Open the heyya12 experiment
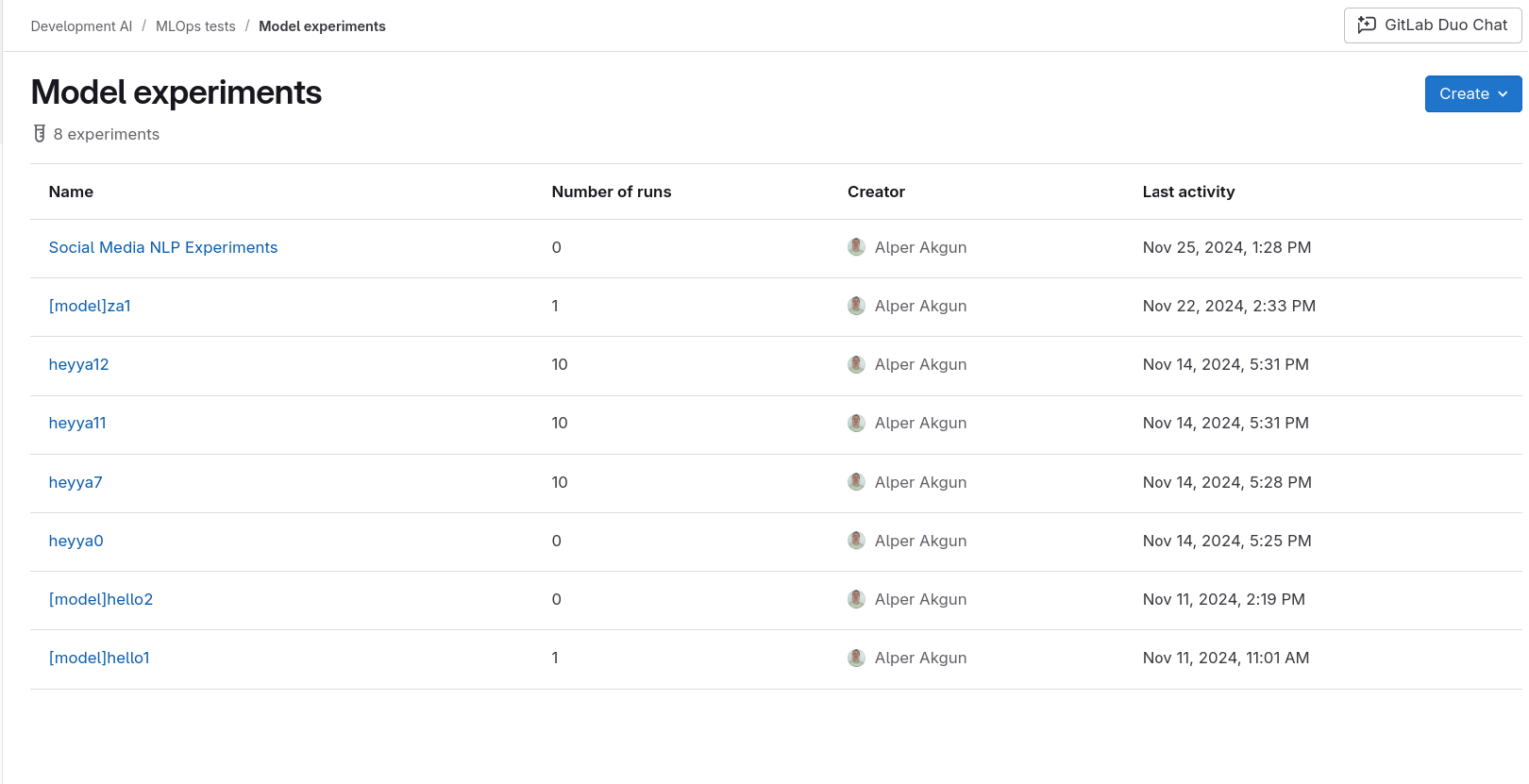1529x784 pixels. (x=78, y=364)
